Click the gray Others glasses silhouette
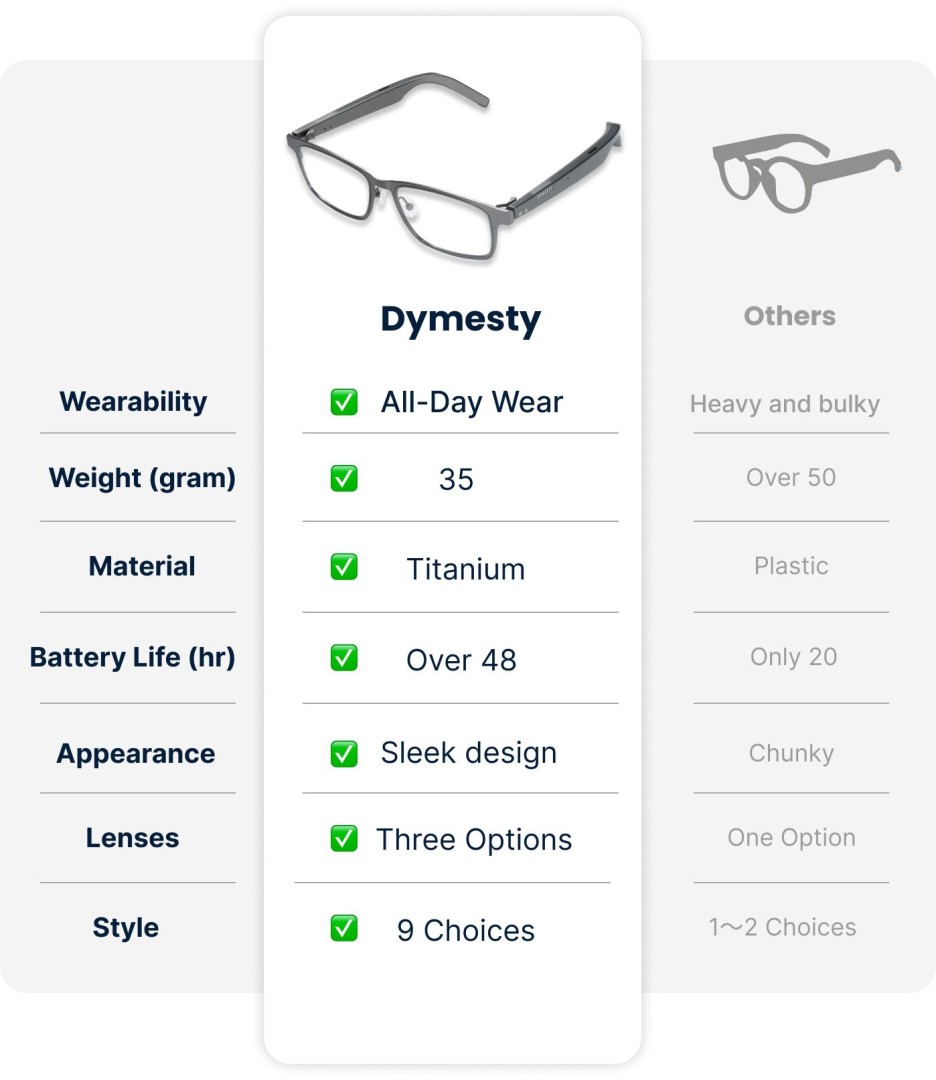The height and width of the screenshot is (1080, 936). [x=806, y=173]
